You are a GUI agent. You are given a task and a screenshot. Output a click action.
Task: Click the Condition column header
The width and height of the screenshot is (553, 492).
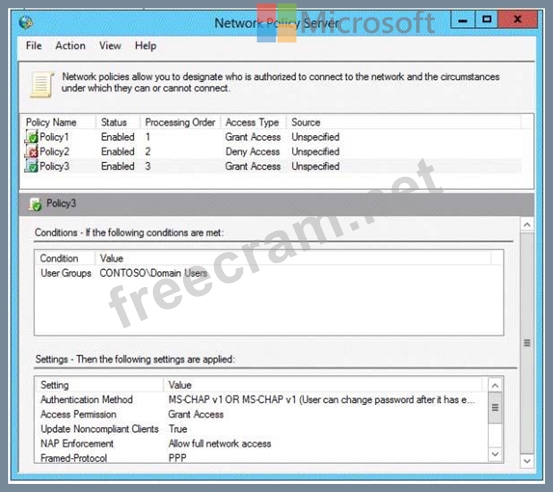[59, 258]
